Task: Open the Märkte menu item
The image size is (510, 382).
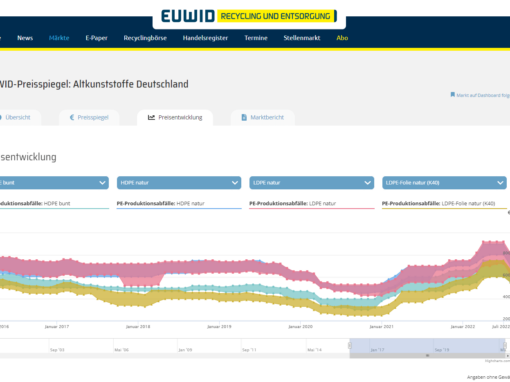Action: point(59,38)
